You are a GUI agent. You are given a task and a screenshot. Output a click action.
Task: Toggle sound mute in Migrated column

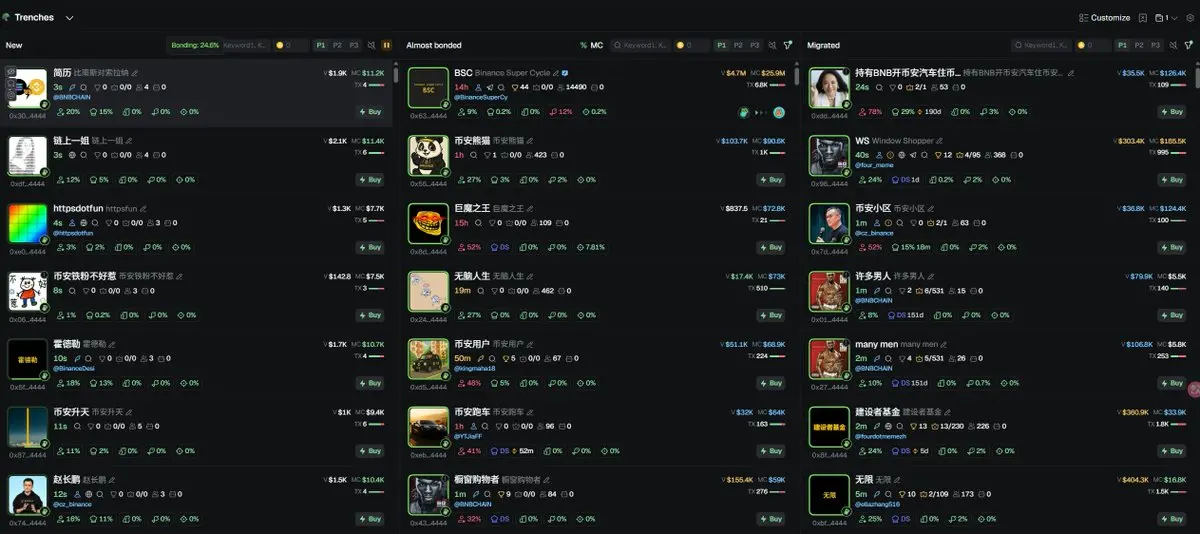coord(1173,45)
